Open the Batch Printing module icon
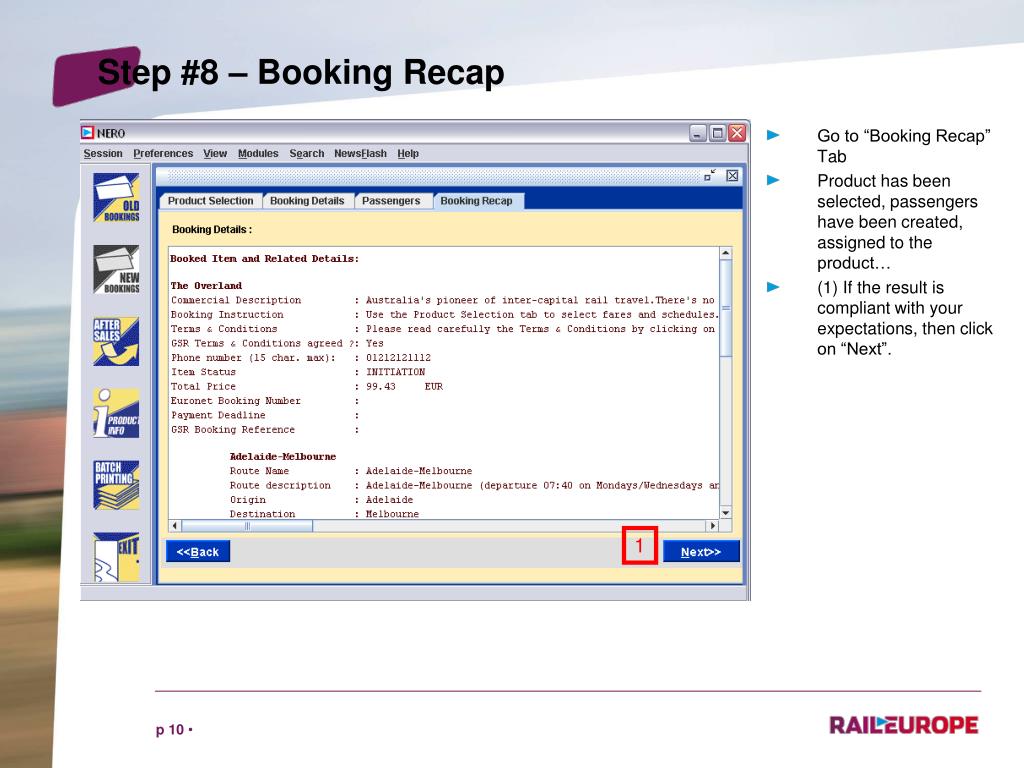Screen dimensions: 1024x768 [x=116, y=485]
